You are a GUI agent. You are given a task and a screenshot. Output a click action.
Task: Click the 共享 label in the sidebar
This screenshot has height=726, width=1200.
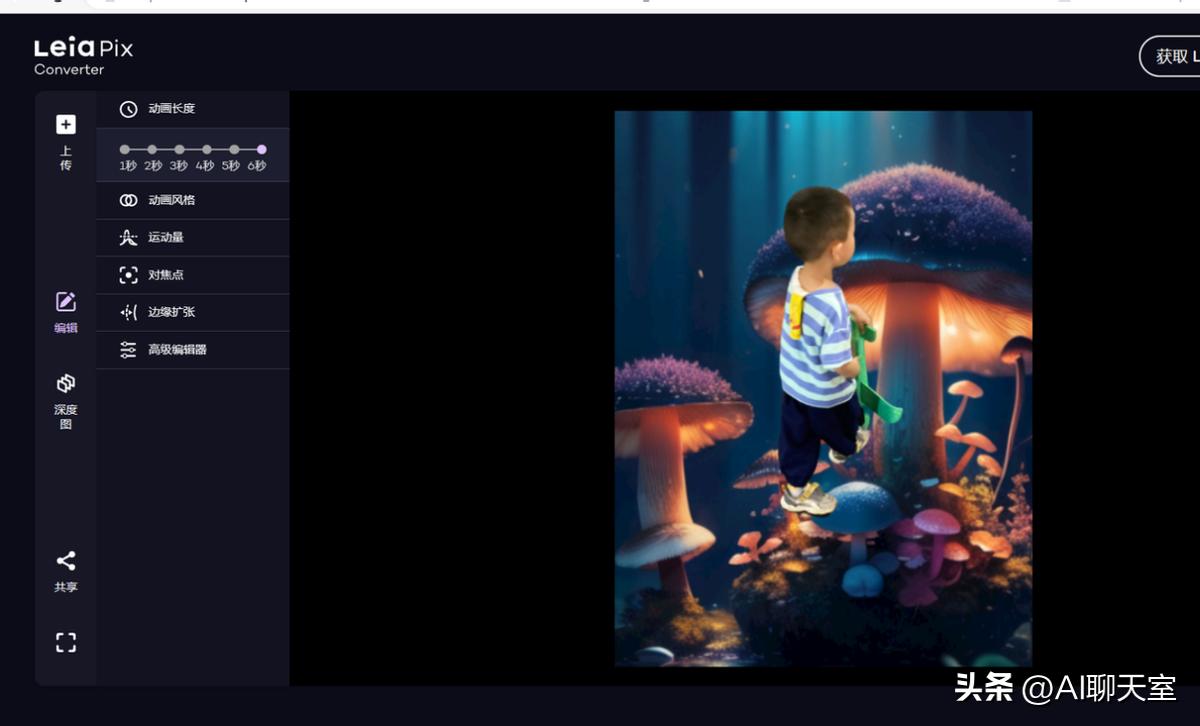click(66, 587)
